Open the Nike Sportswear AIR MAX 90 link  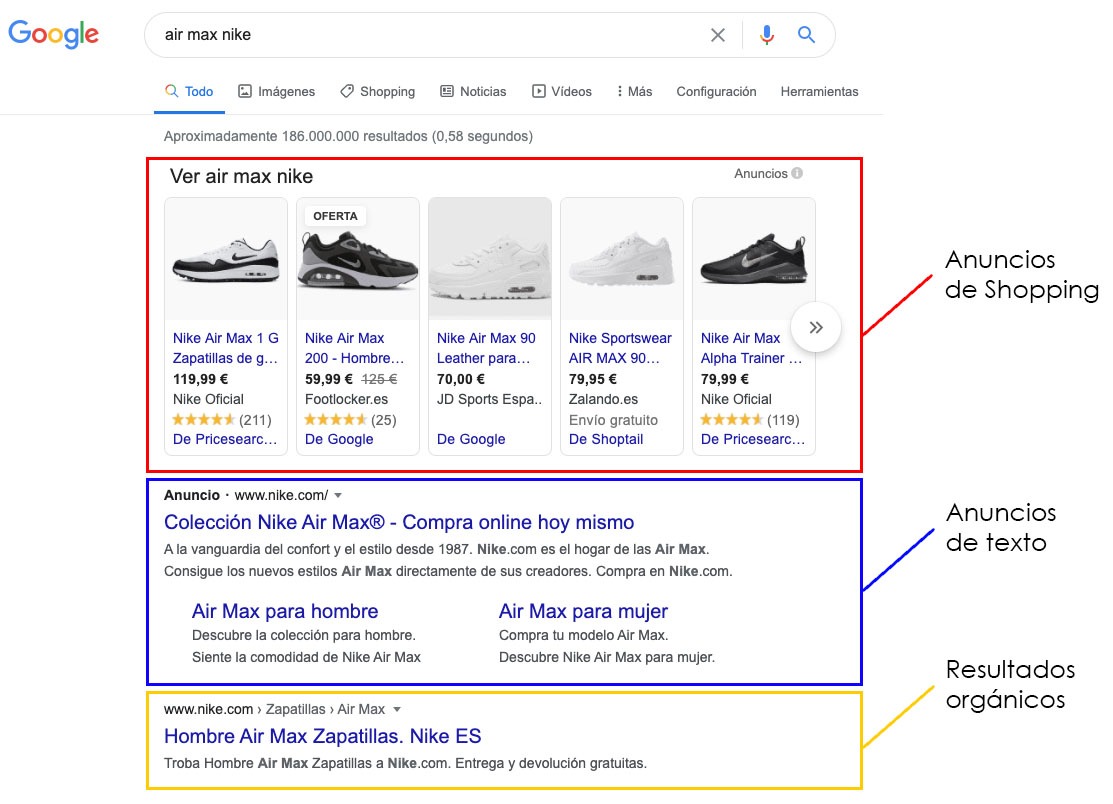(620, 348)
